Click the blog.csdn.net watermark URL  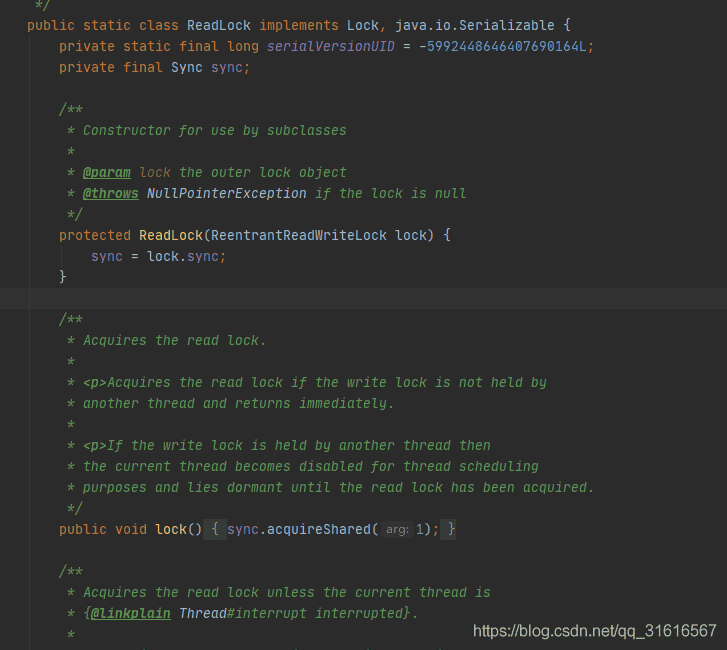594,631
